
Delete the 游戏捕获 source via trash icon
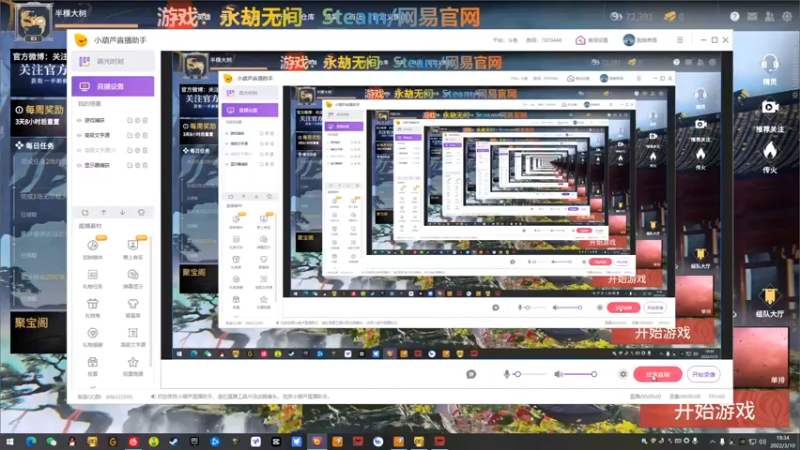coord(145,120)
